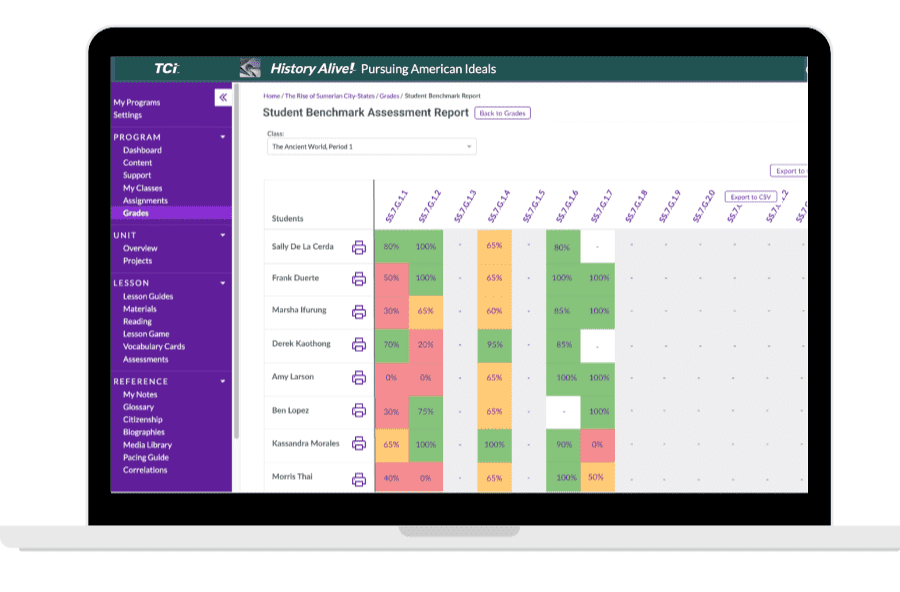Screen dimensions: 900x592
Task: Click Ben Lopez's 75% score cell
Action: tap(426, 412)
